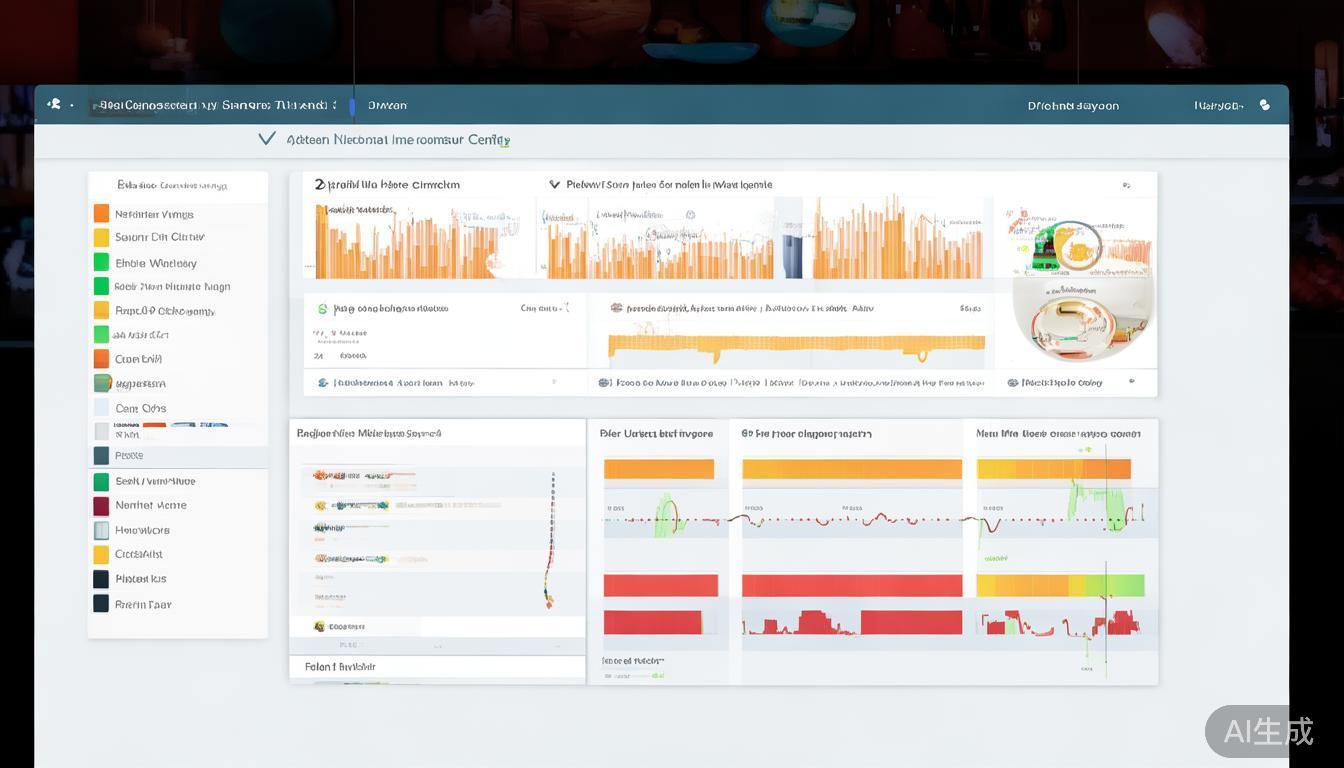Click the small icon in the top chart panel's right corner
The width and height of the screenshot is (1344, 768).
tap(1126, 185)
